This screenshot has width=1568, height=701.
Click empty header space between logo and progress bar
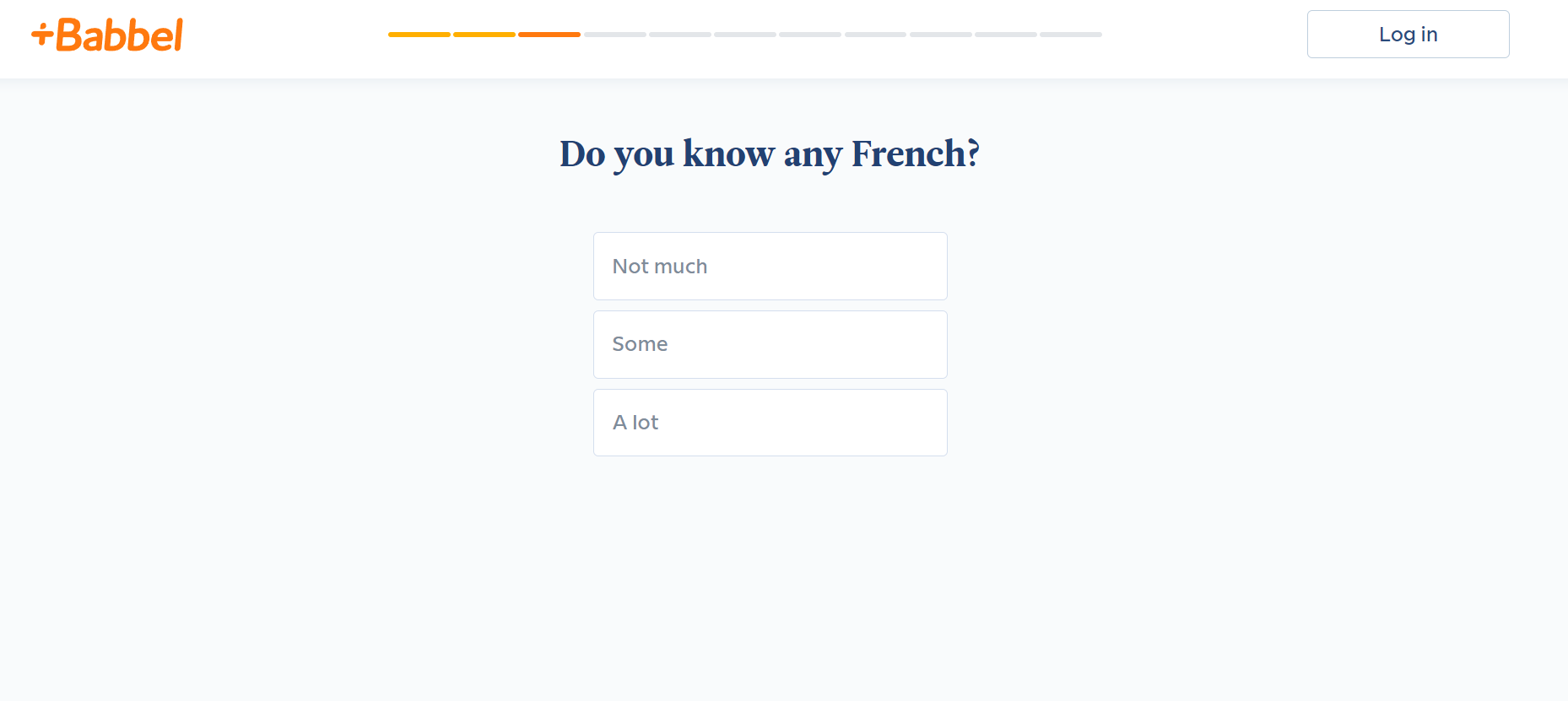pos(287,35)
